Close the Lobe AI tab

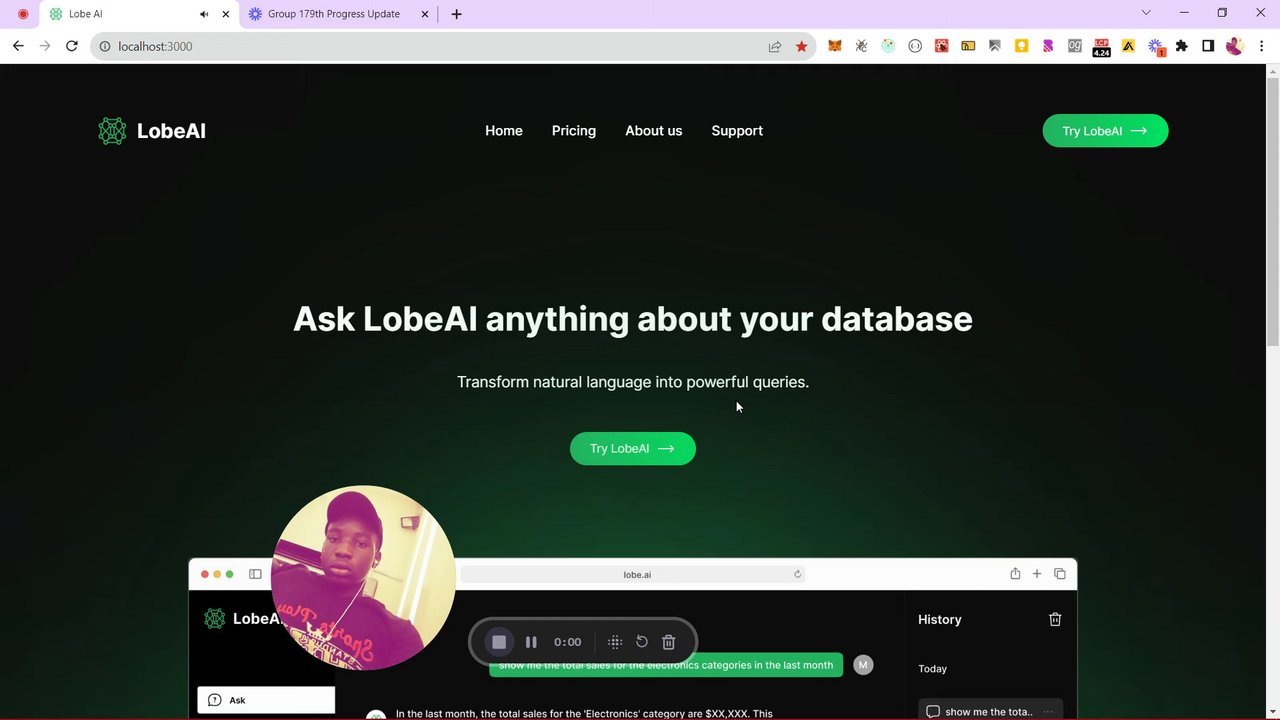pyautogui.click(x=226, y=14)
